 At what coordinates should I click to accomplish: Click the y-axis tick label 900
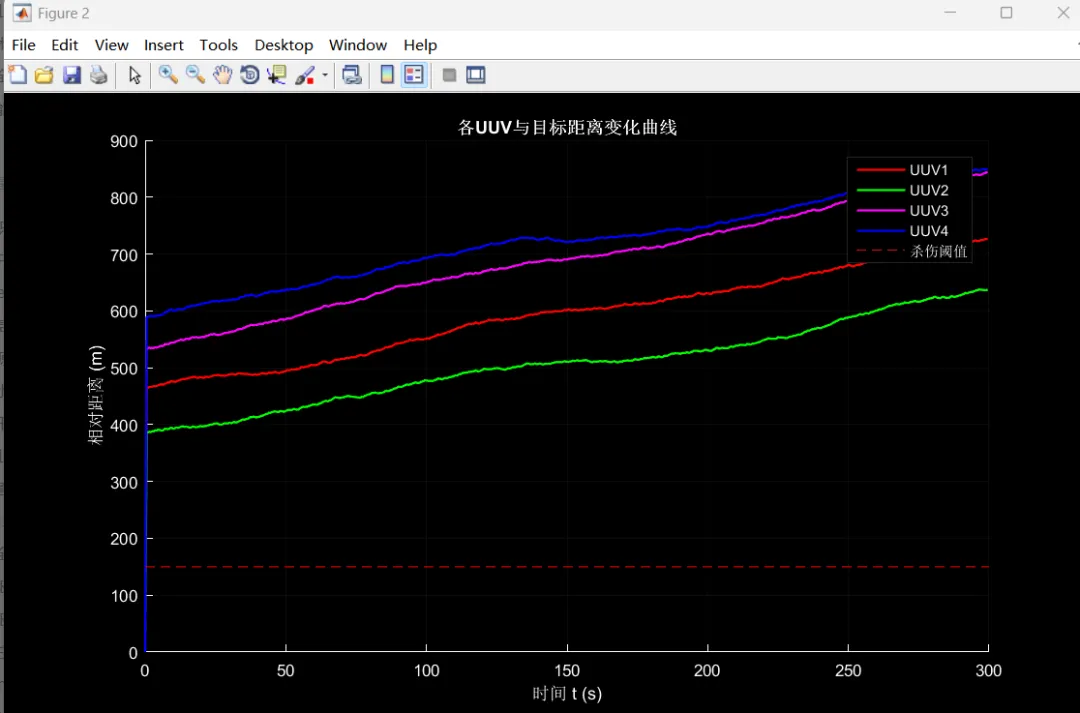tap(124, 141)
